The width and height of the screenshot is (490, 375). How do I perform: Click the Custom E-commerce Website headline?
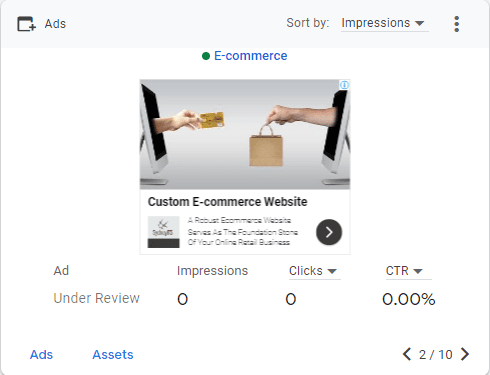(227, 202)
